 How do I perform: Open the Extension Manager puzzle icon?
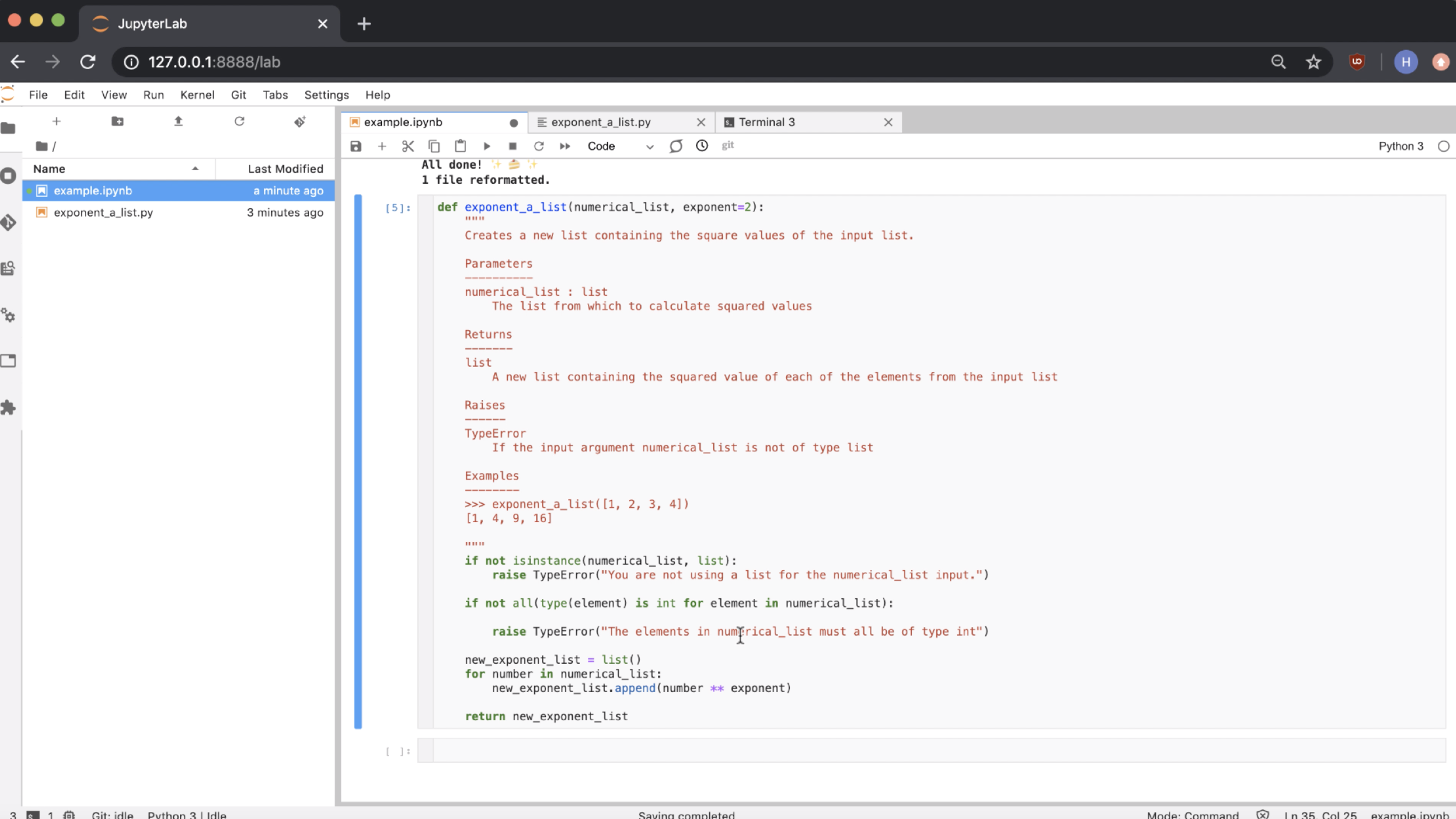(x=9, y=408)
